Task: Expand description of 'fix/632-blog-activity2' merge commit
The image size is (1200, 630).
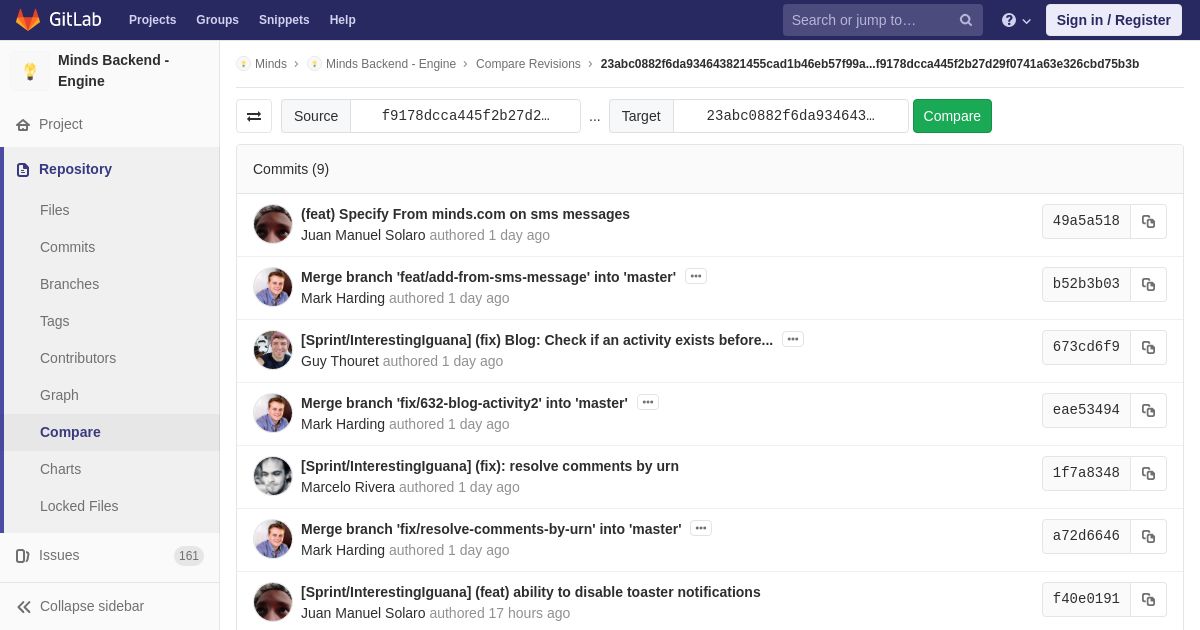Action: 648,402
